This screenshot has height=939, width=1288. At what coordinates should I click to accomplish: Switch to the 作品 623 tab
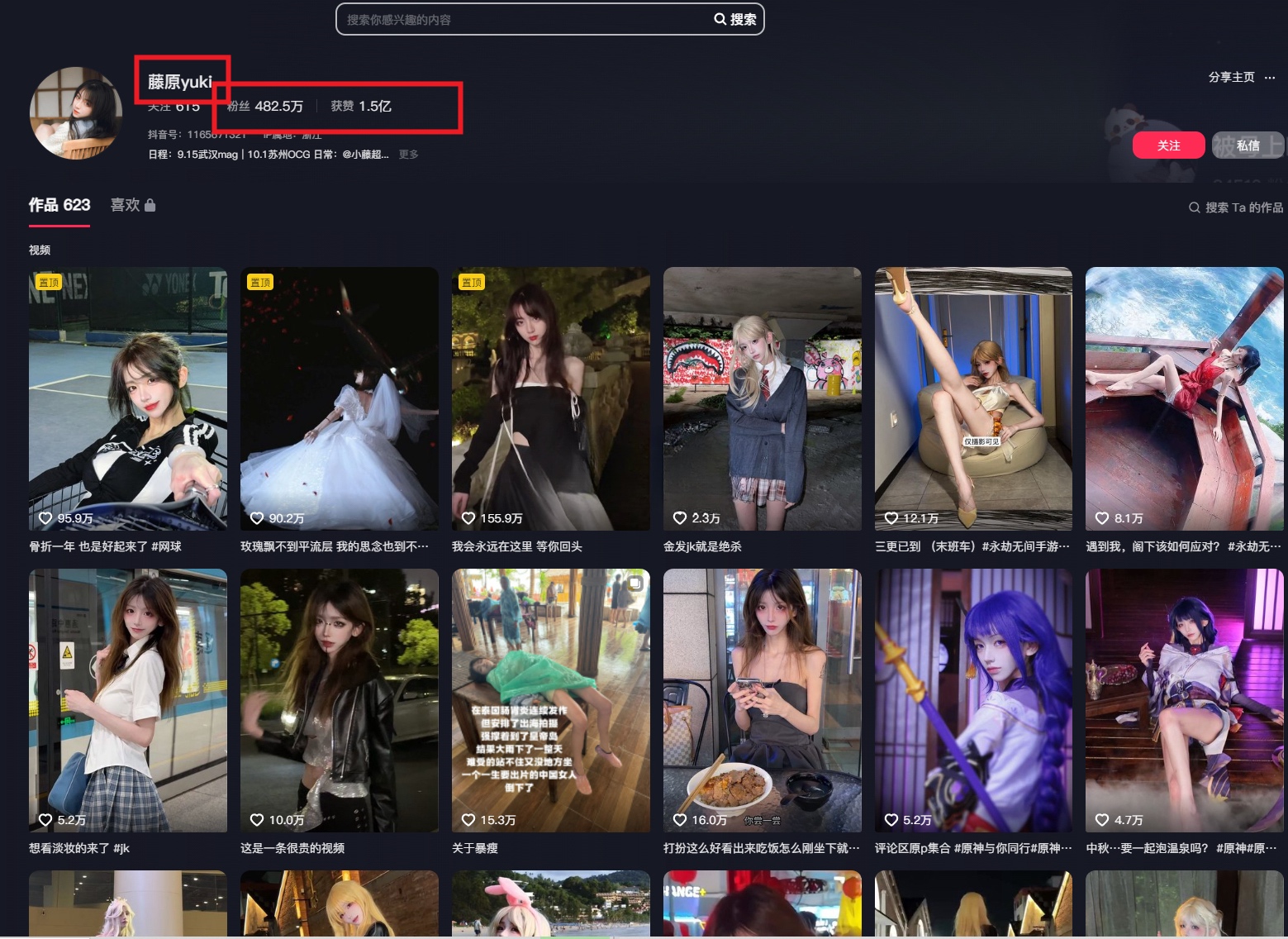point(59,205)
